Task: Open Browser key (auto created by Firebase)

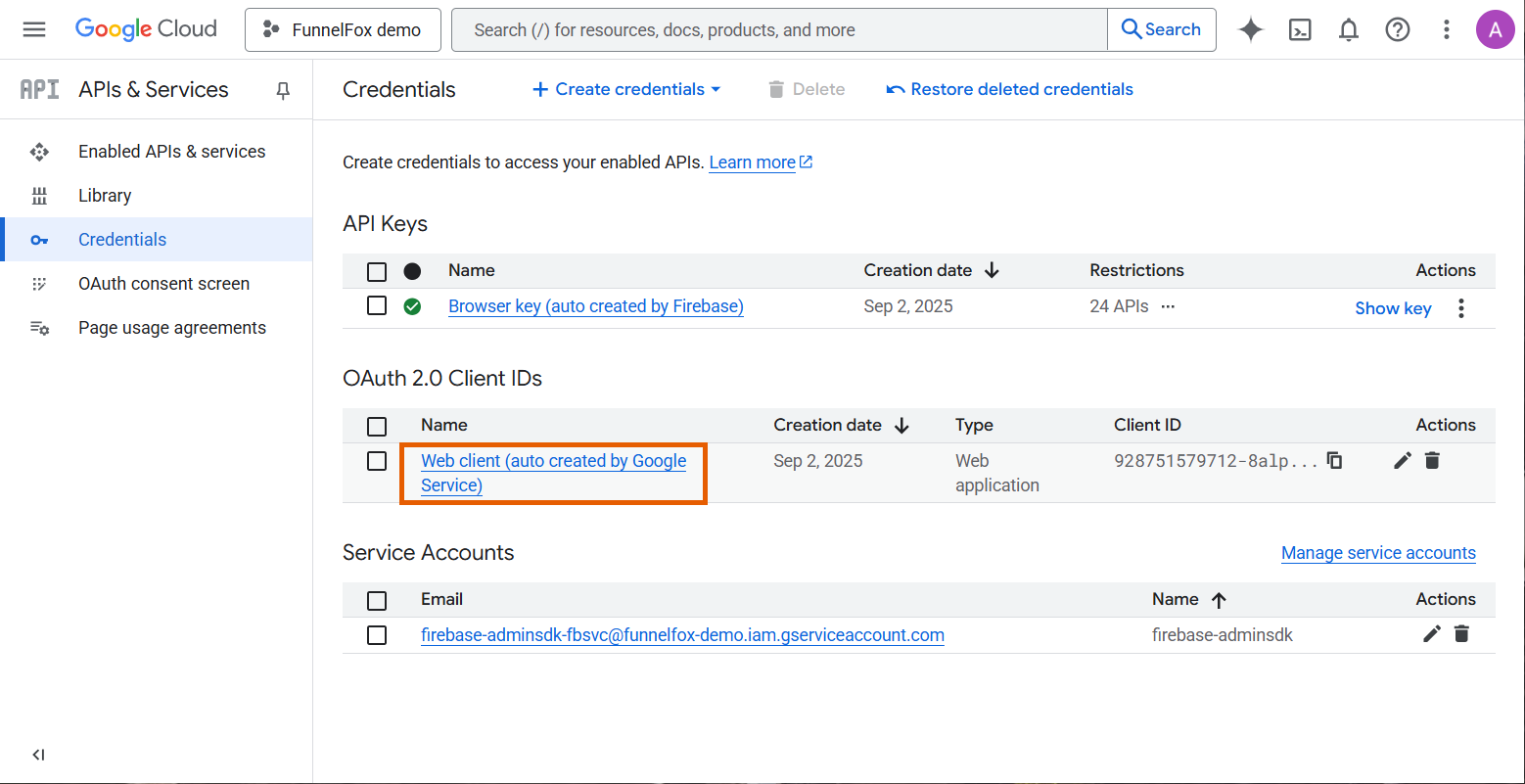Action: click(x=596, y=306)
